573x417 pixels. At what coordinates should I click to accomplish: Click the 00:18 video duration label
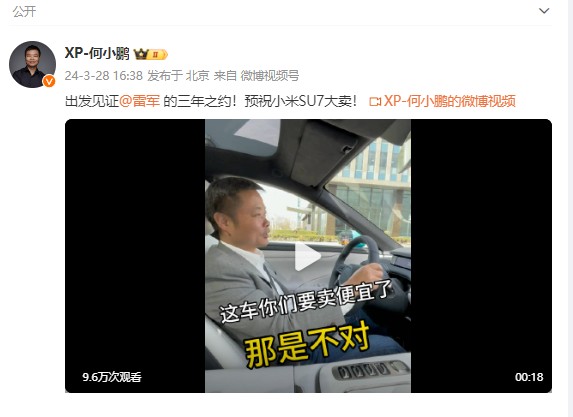(529, 377)
